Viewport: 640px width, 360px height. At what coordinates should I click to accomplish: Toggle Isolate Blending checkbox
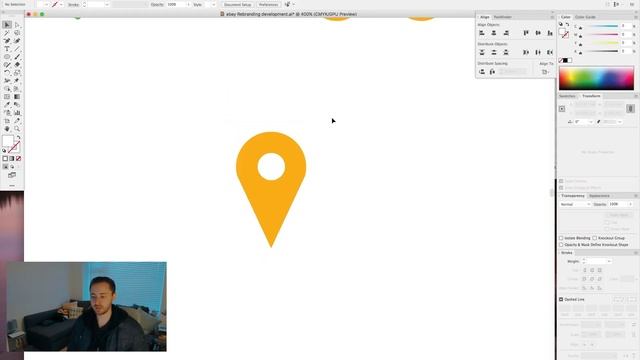point(561,238)
